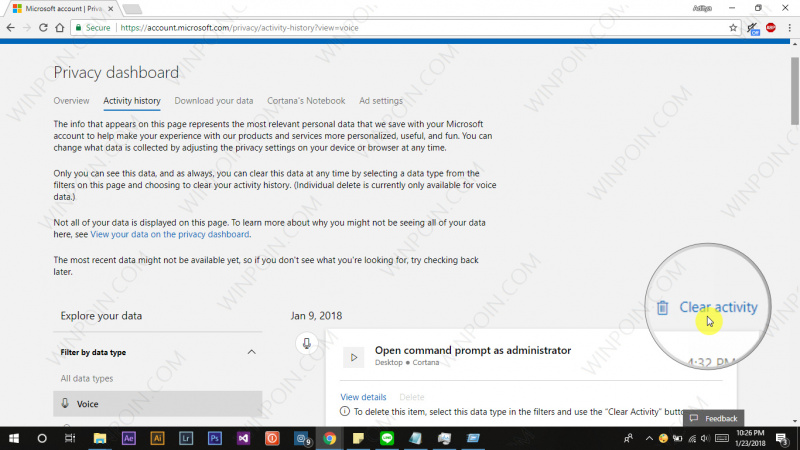Launch File Explorer from taskbar
The image size is (800, 450).
(x=99, y=438)
